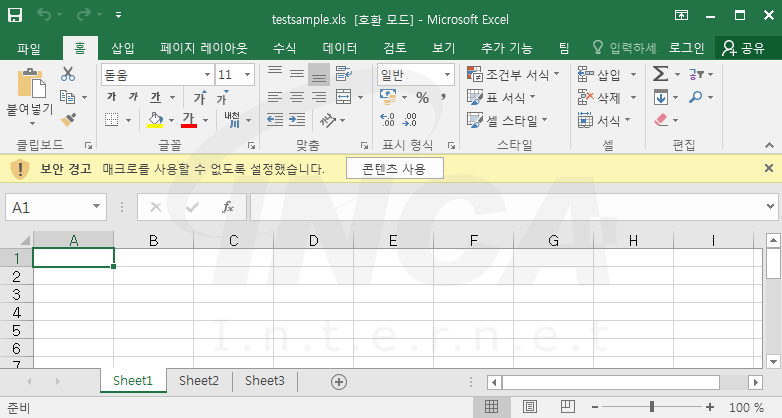Switch to the 검토 review tab
This screenshot has width=782, height=418.
[395, 48]
